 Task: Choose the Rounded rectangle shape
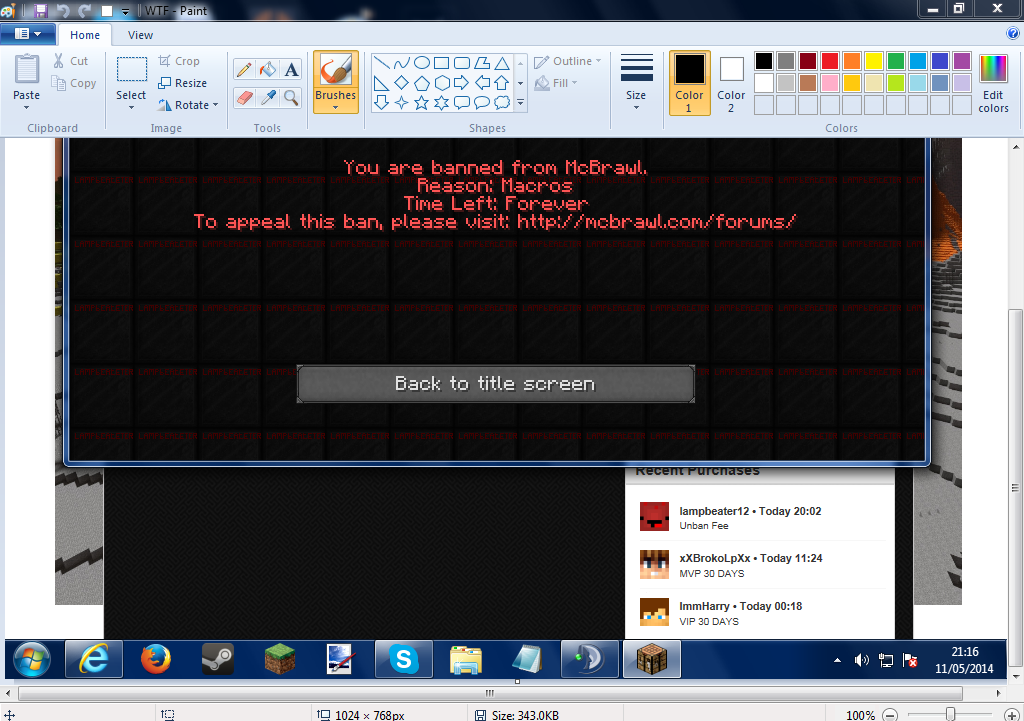[x=462, y=63]
